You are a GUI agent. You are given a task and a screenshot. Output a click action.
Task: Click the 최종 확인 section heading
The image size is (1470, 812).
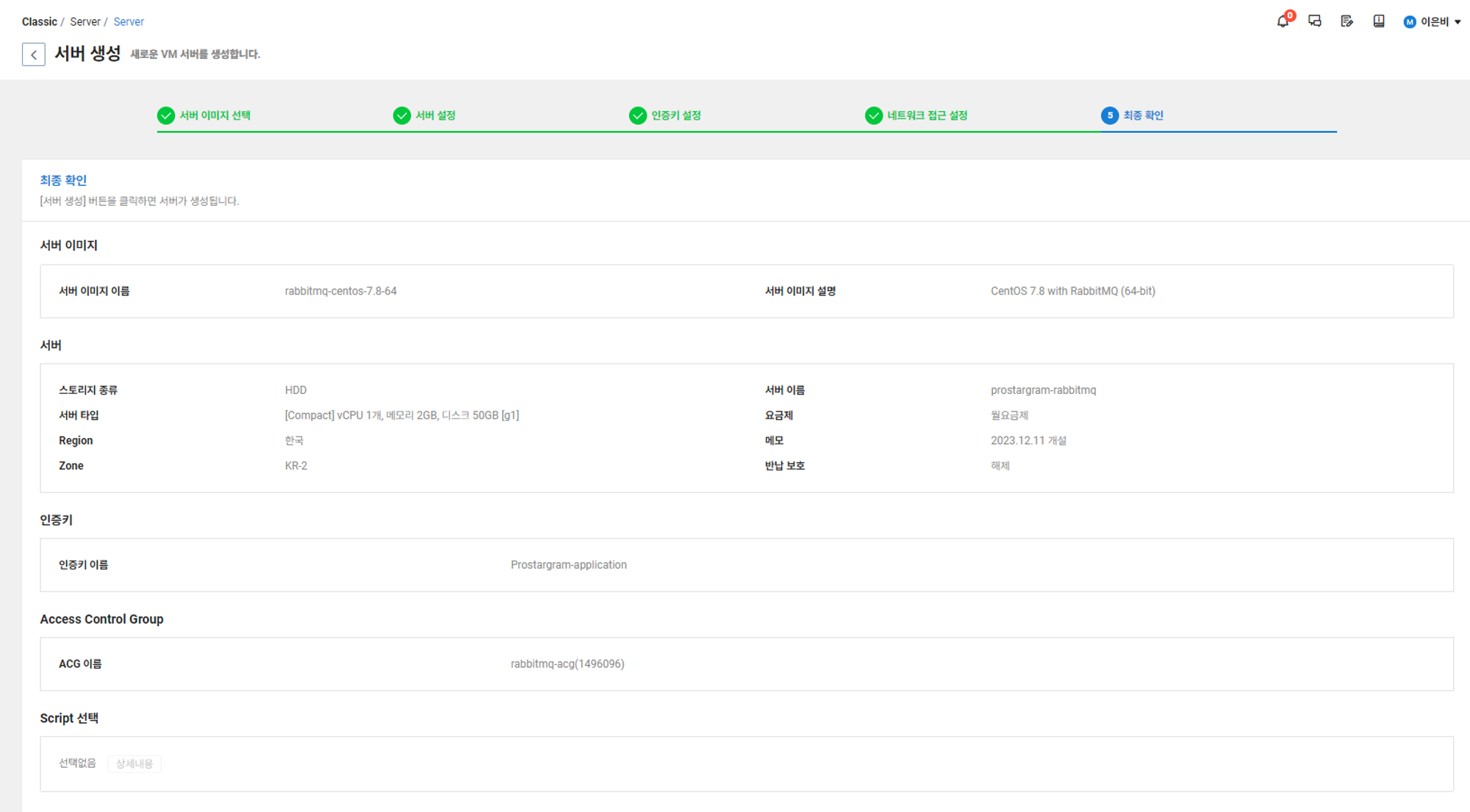click(x=63, y=180)
